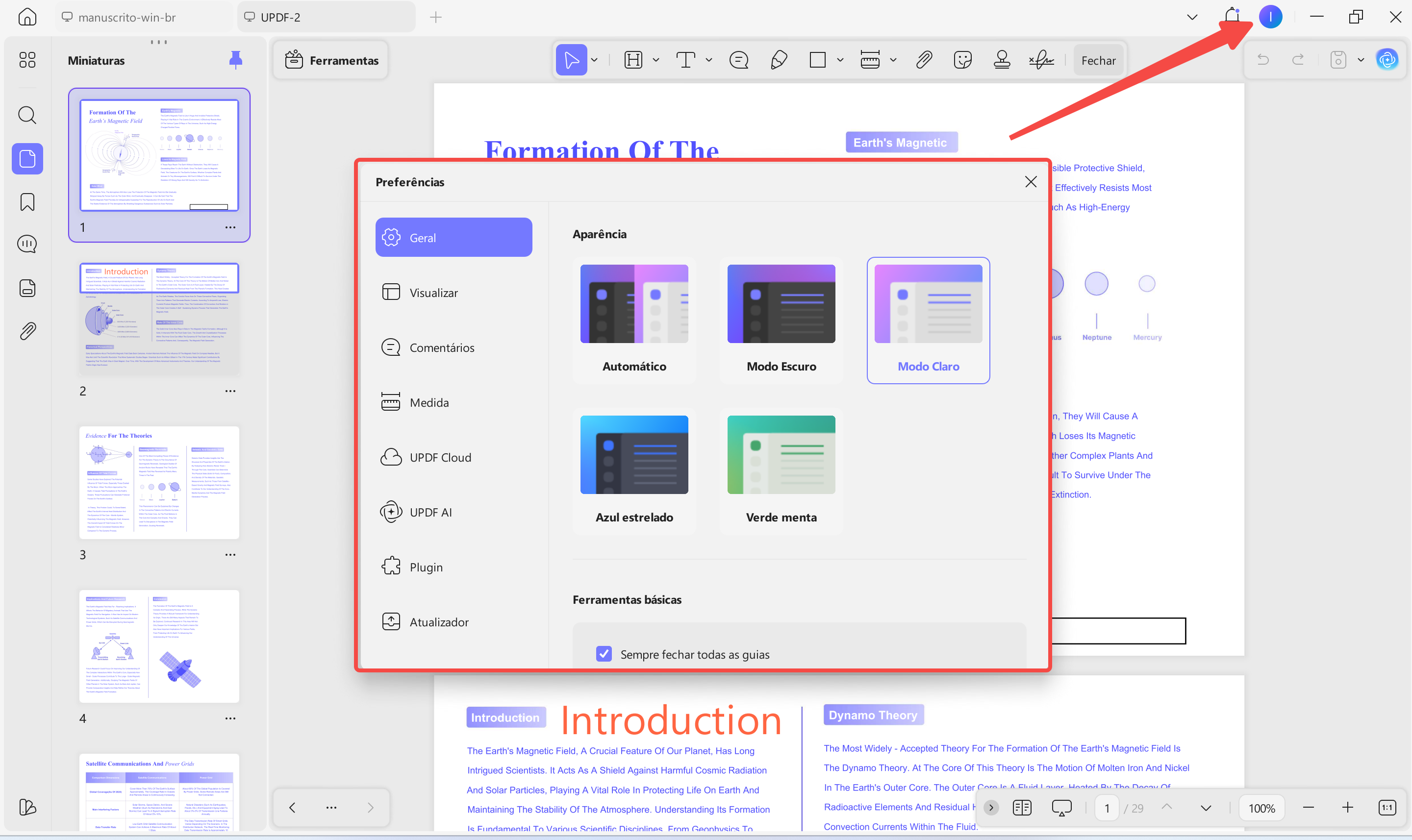Select page 3 thumbnail
1412x840 pixels.
[159, 482]
